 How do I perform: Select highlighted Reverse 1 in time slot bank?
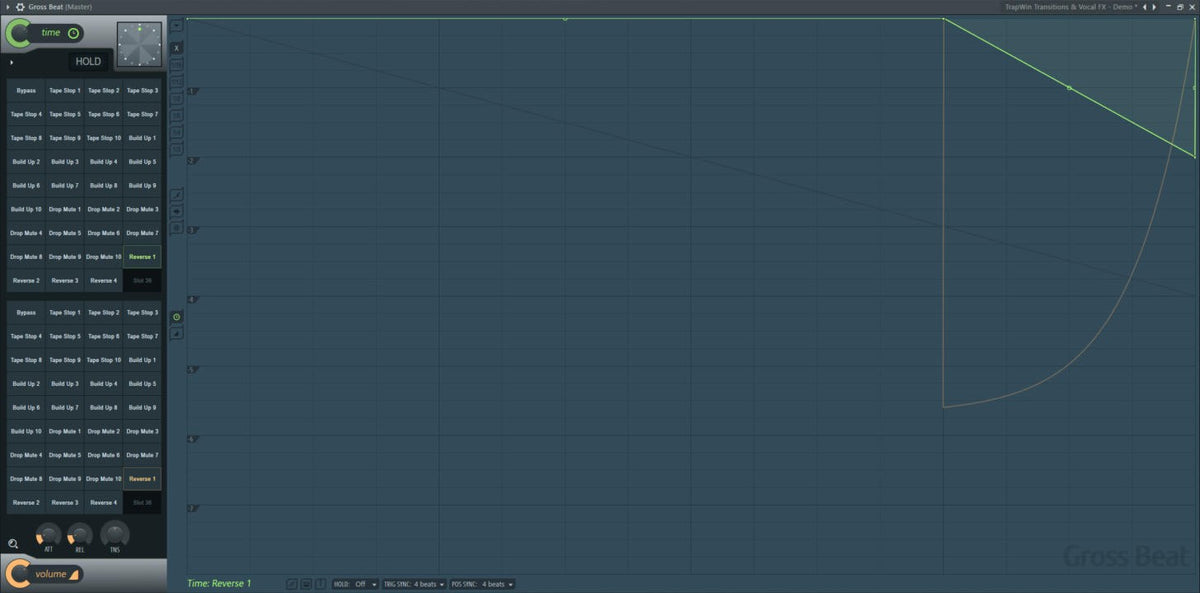[142, 257]
